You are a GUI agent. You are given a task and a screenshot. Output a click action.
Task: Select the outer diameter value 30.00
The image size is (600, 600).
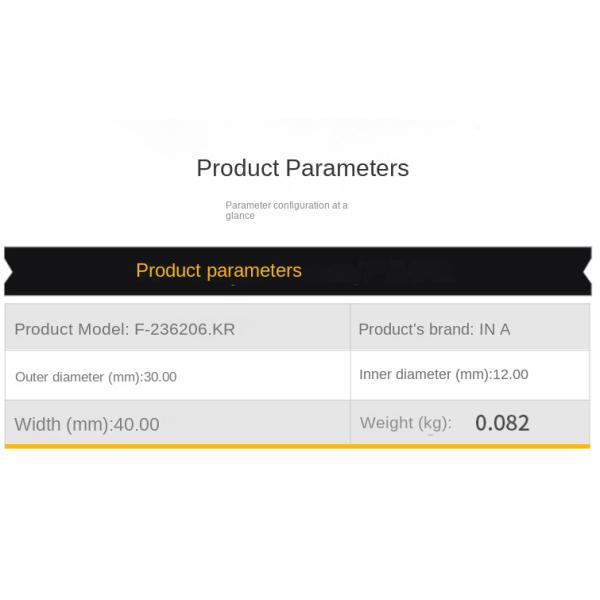[160, 377]
